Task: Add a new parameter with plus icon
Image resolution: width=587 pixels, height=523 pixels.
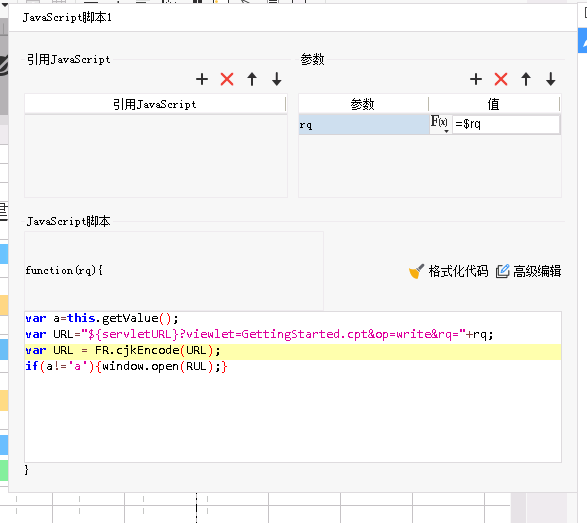Action: click(476, 79)
